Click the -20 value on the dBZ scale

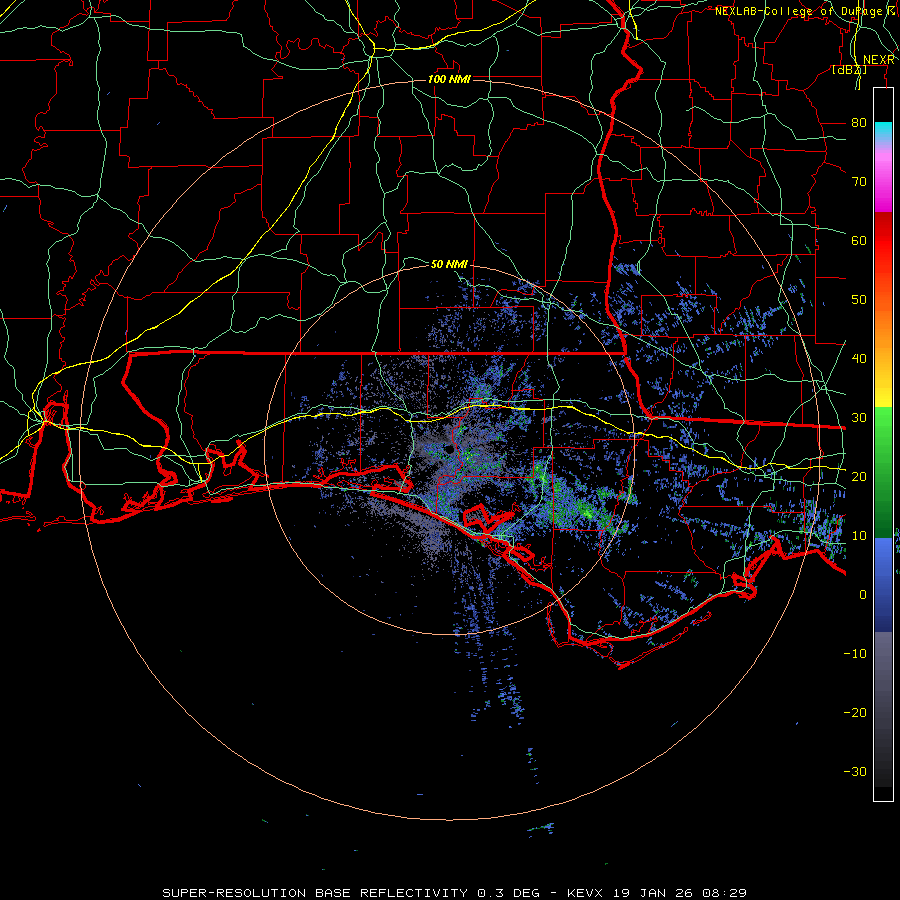point(855,713)
